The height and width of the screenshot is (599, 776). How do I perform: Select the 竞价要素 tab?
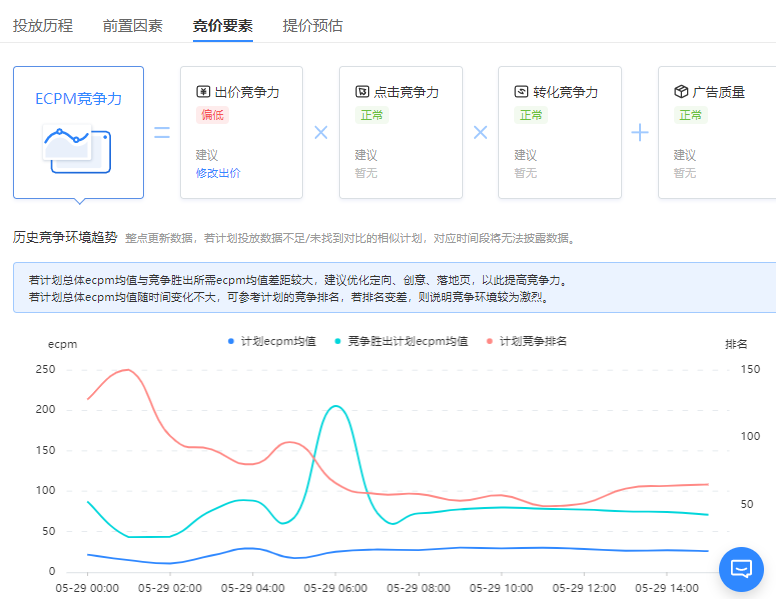click(223, 25)
